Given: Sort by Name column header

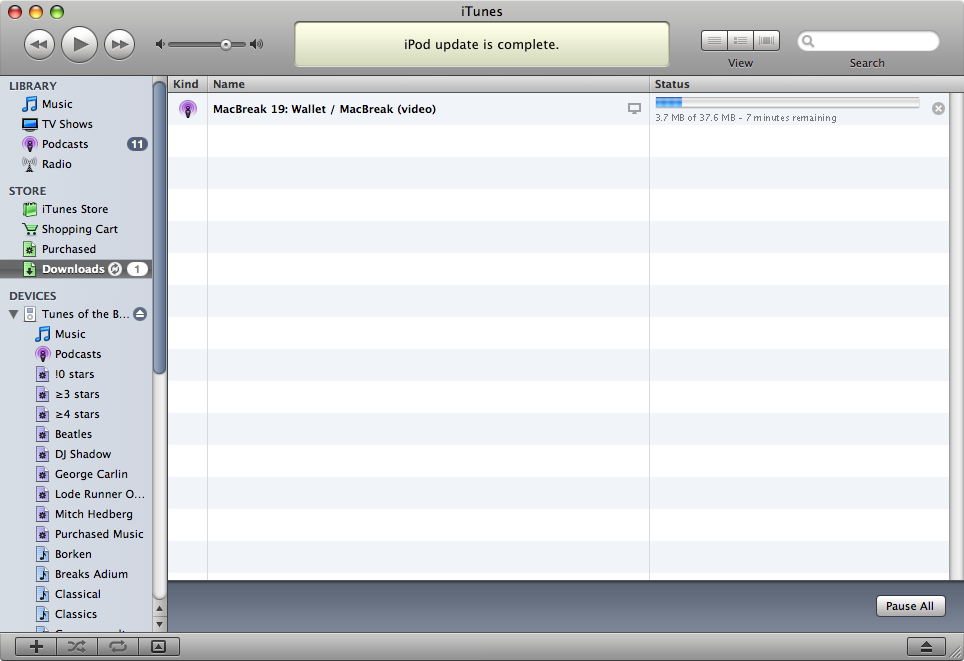Looking at the screenshot, I should click(x=429, y=84).
